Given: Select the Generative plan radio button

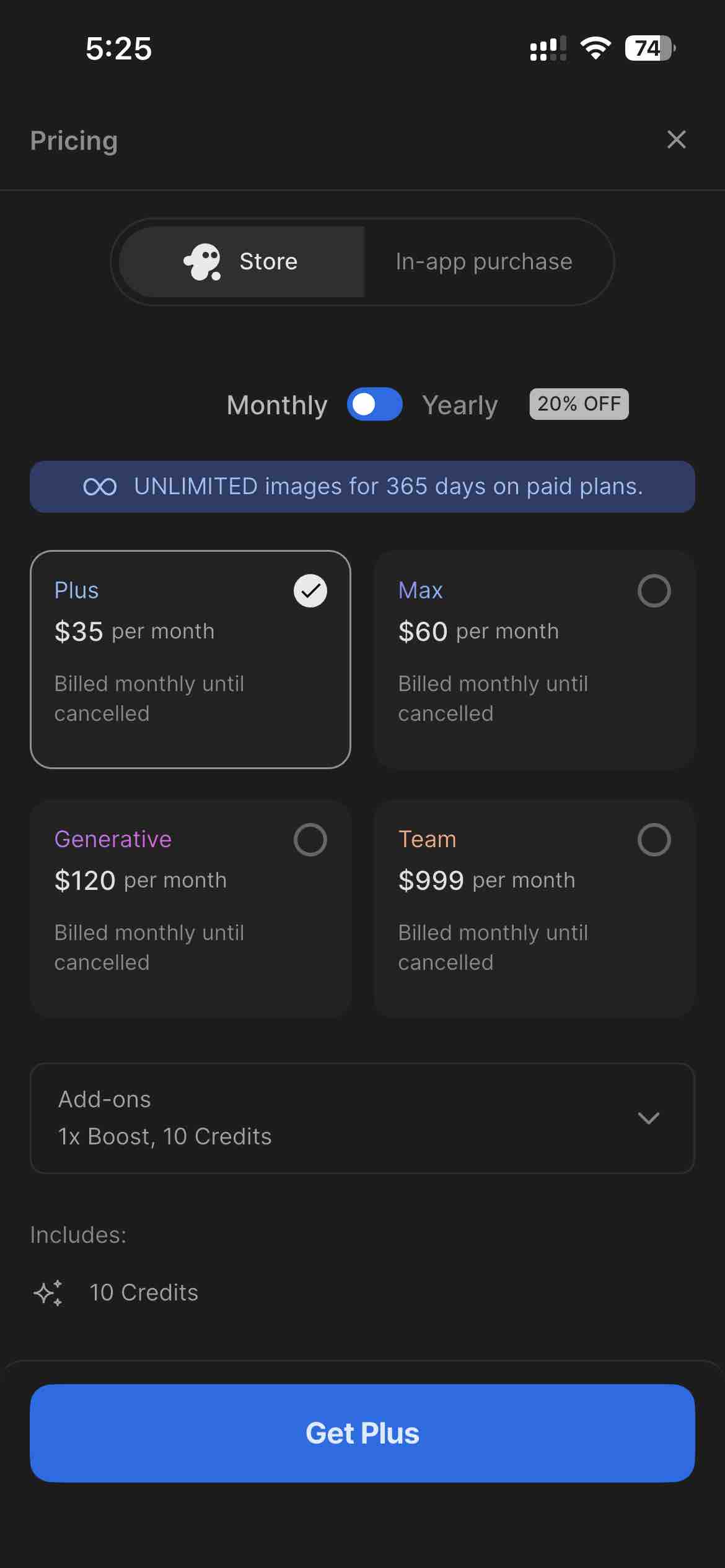Looking at the screenshot, I should tap(310, 840).
